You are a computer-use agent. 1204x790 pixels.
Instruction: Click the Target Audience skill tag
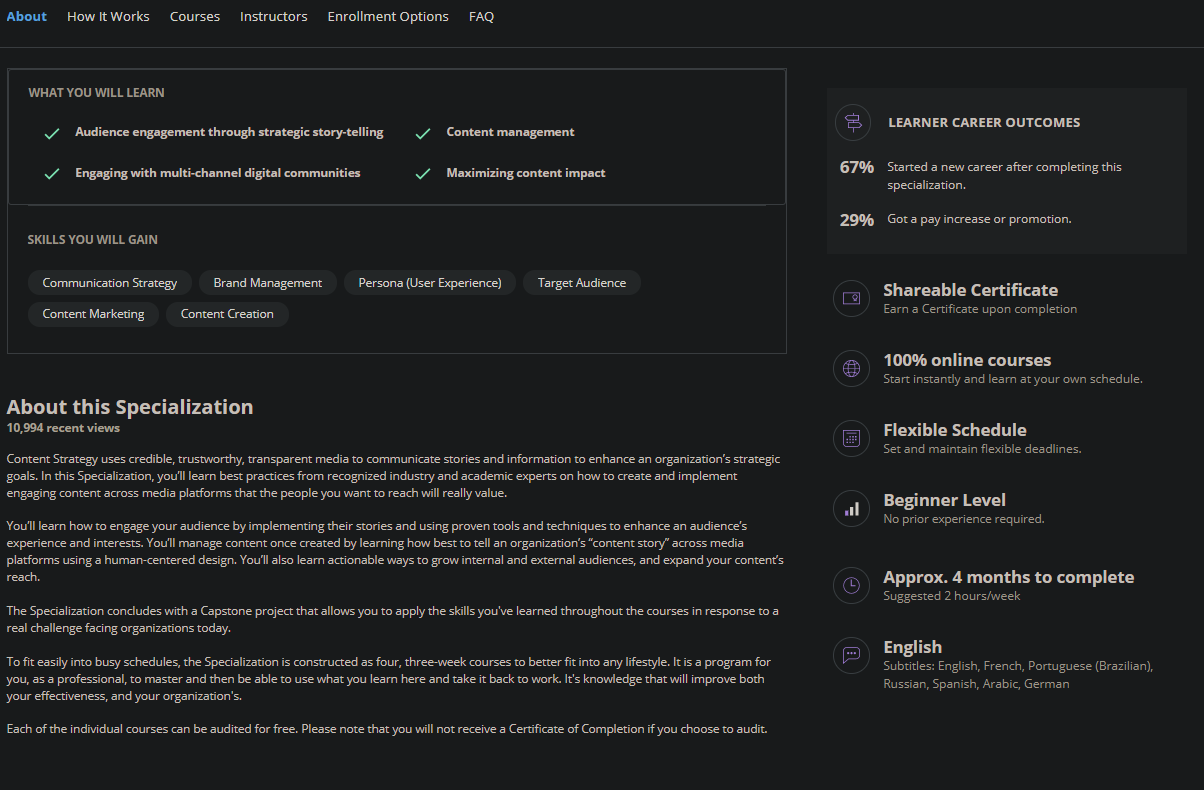click(582, 283)
